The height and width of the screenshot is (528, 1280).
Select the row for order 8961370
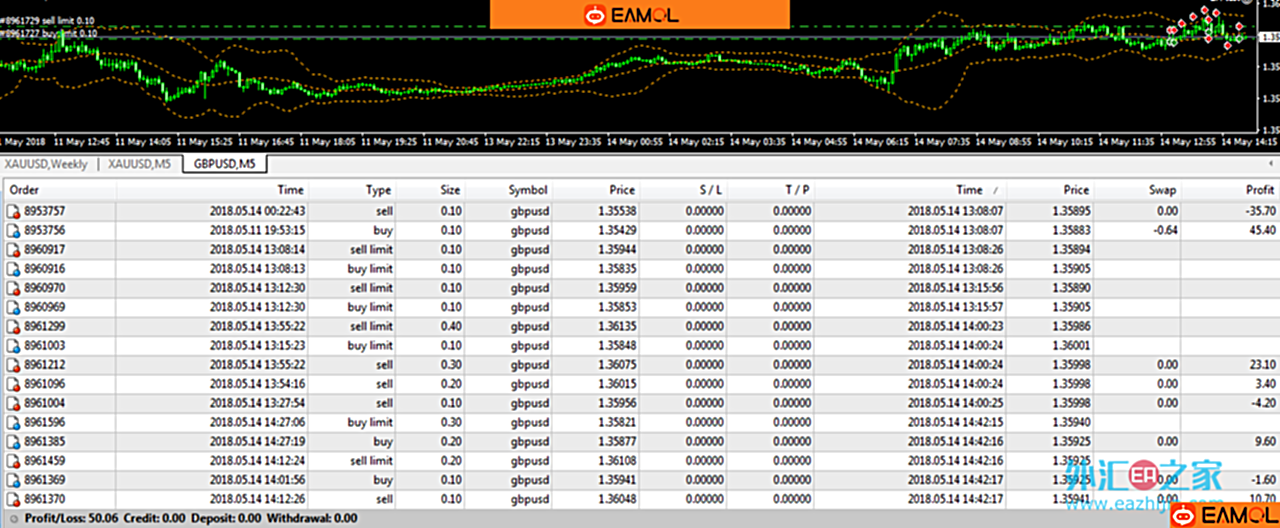[400, 499]
